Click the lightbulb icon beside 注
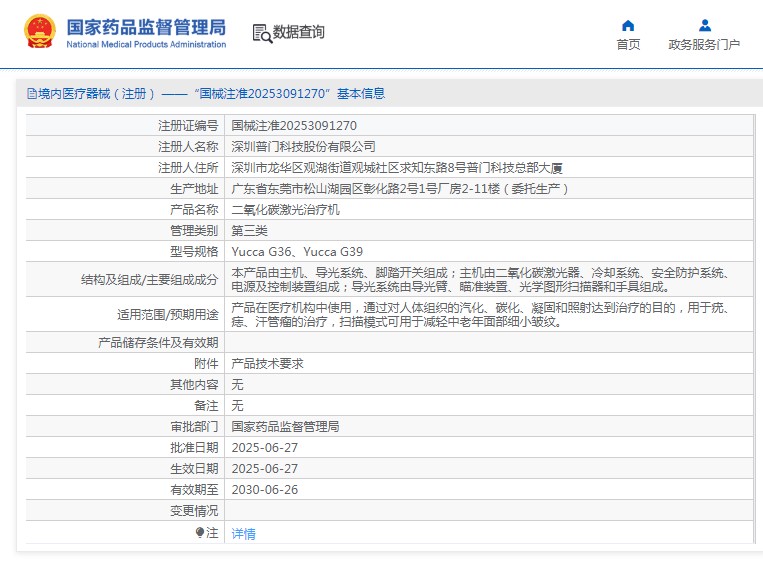The width and height of the screenshot is (763, 563). click(x=200, y=532)
